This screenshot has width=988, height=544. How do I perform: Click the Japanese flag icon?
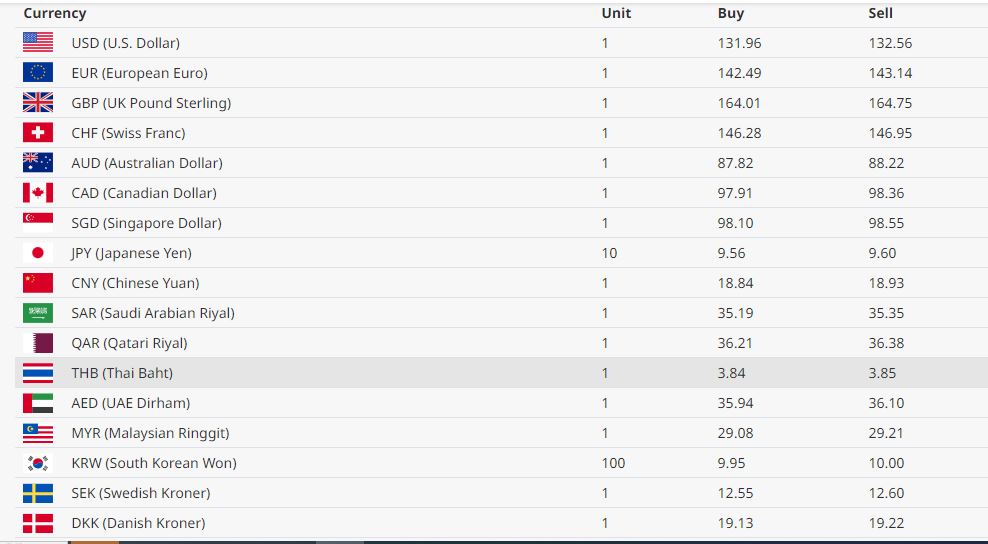pyautogui.click(x=38, y=253)
